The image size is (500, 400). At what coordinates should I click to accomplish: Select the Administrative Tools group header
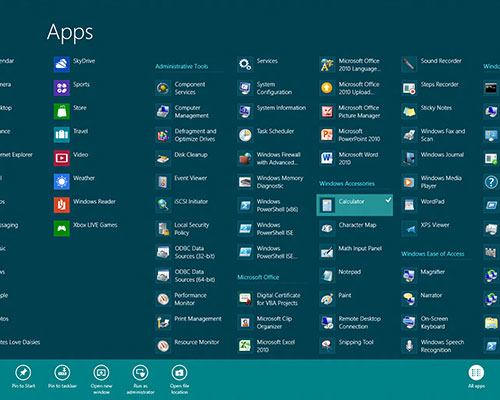point(182,66)
